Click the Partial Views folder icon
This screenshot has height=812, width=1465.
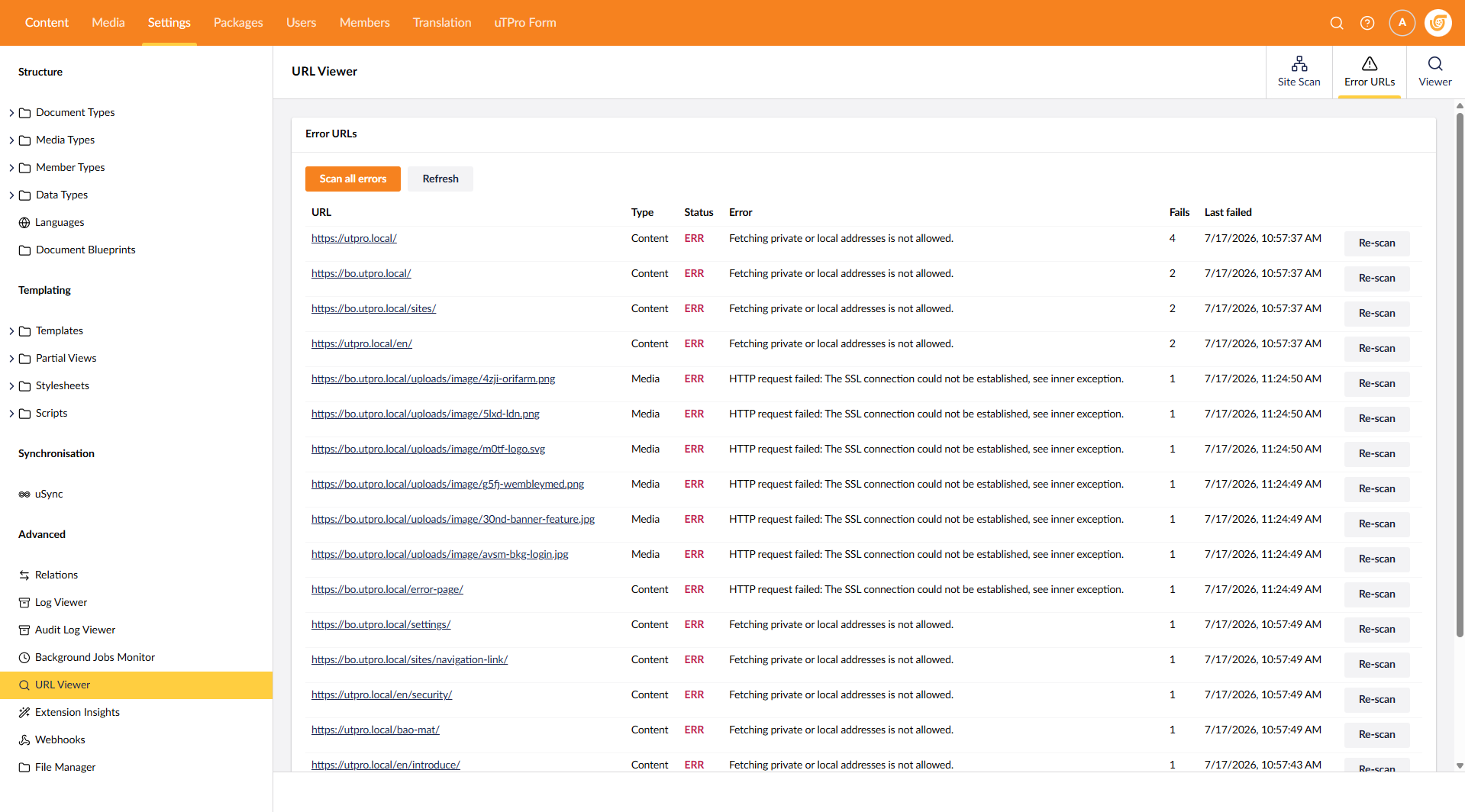[24, 359]
